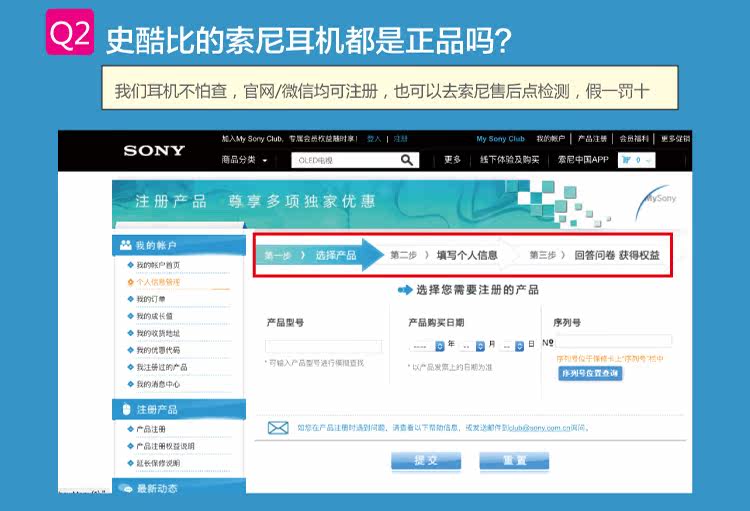Open My Sony Club link
Screen dimensions: 750x511
pos(500,139)
